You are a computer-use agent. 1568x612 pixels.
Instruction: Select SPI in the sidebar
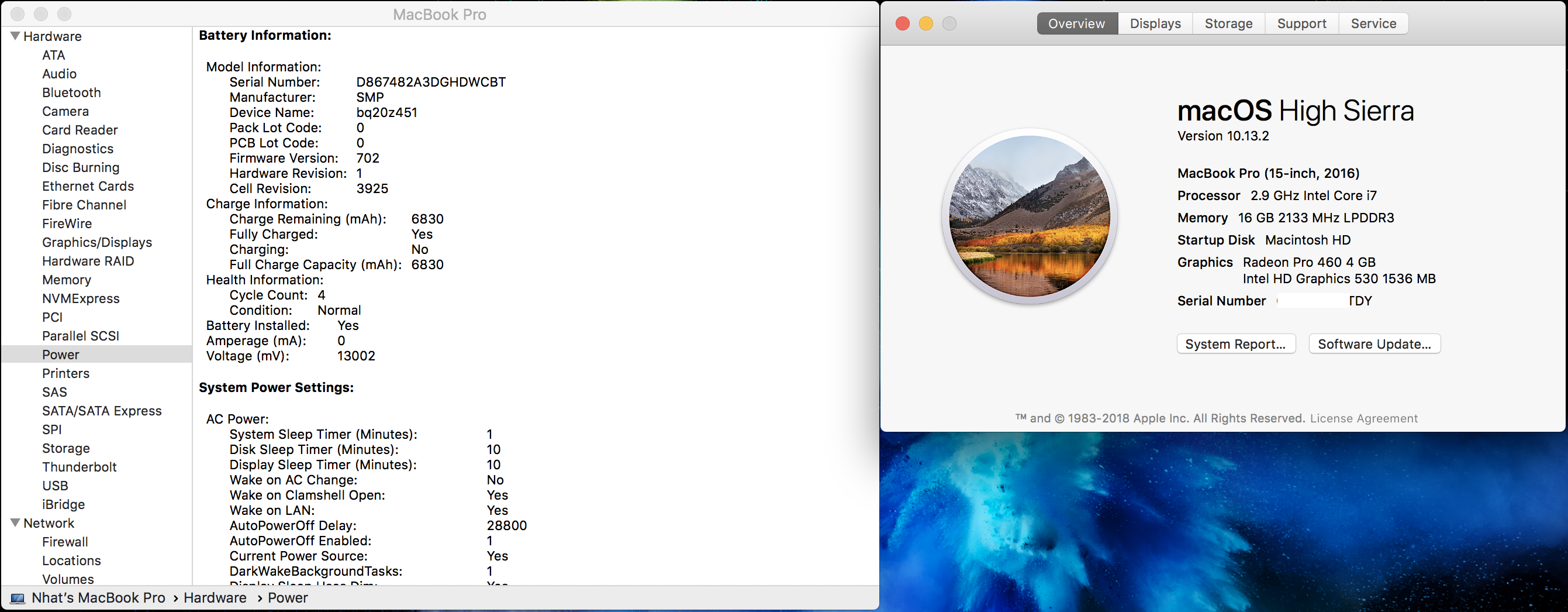[x=51, y=429]
